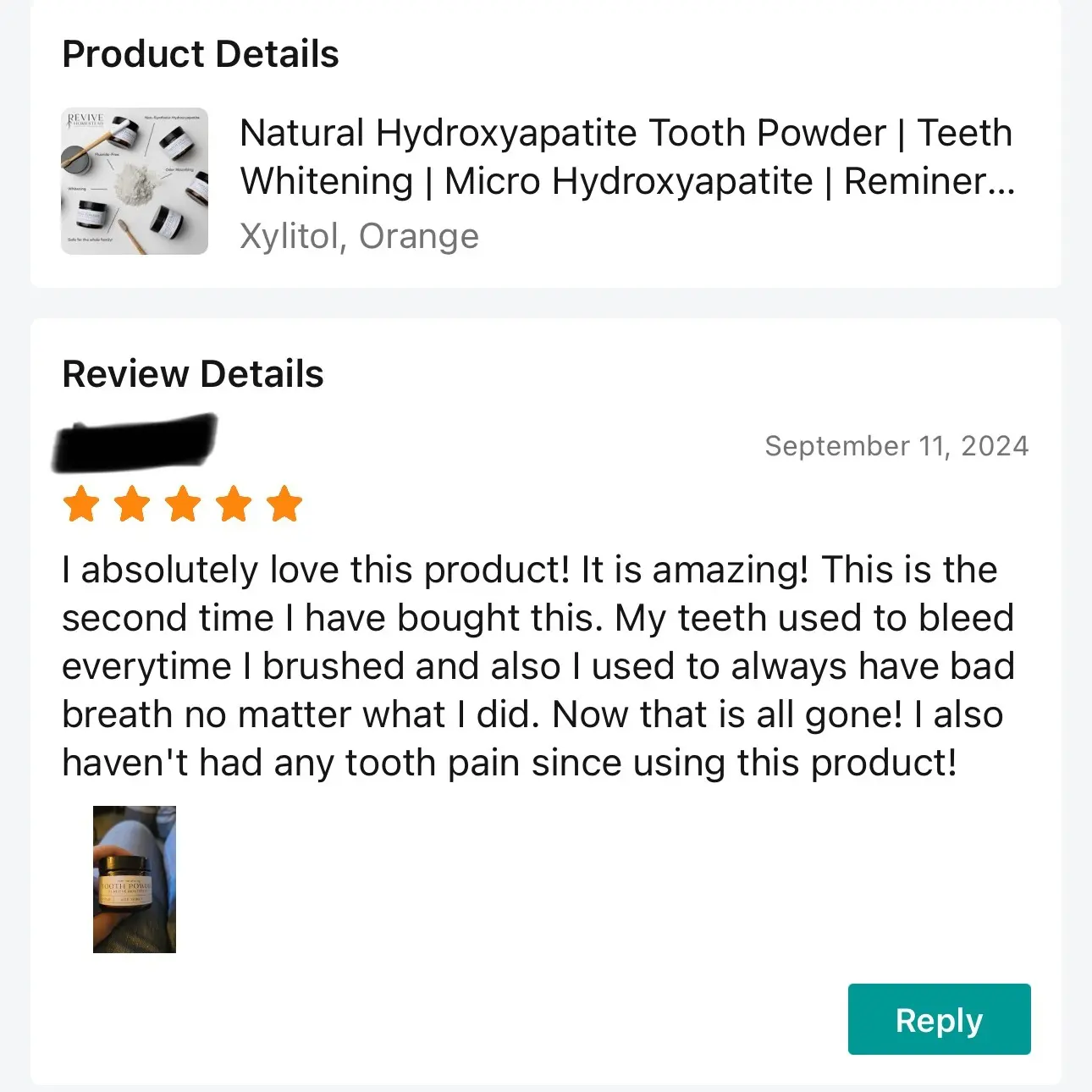This screenshot has height=1092, width=1092.
Task: Click the review's last line about tooth pain
Action: [x=510, y=764]
